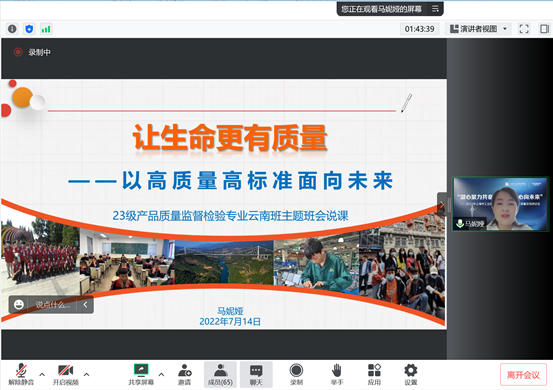Select the speaker video thumbnail
This screenshot has height=390, width=553.
click(x=500, y=204)
